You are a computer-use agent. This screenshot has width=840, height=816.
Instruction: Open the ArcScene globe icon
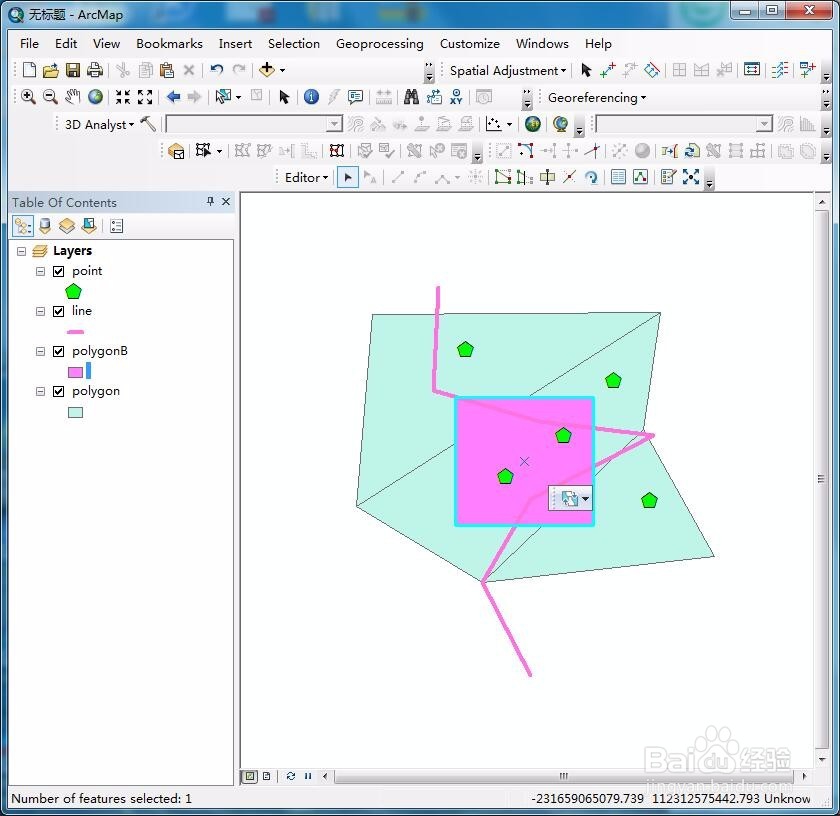click(x=532, y=124)
